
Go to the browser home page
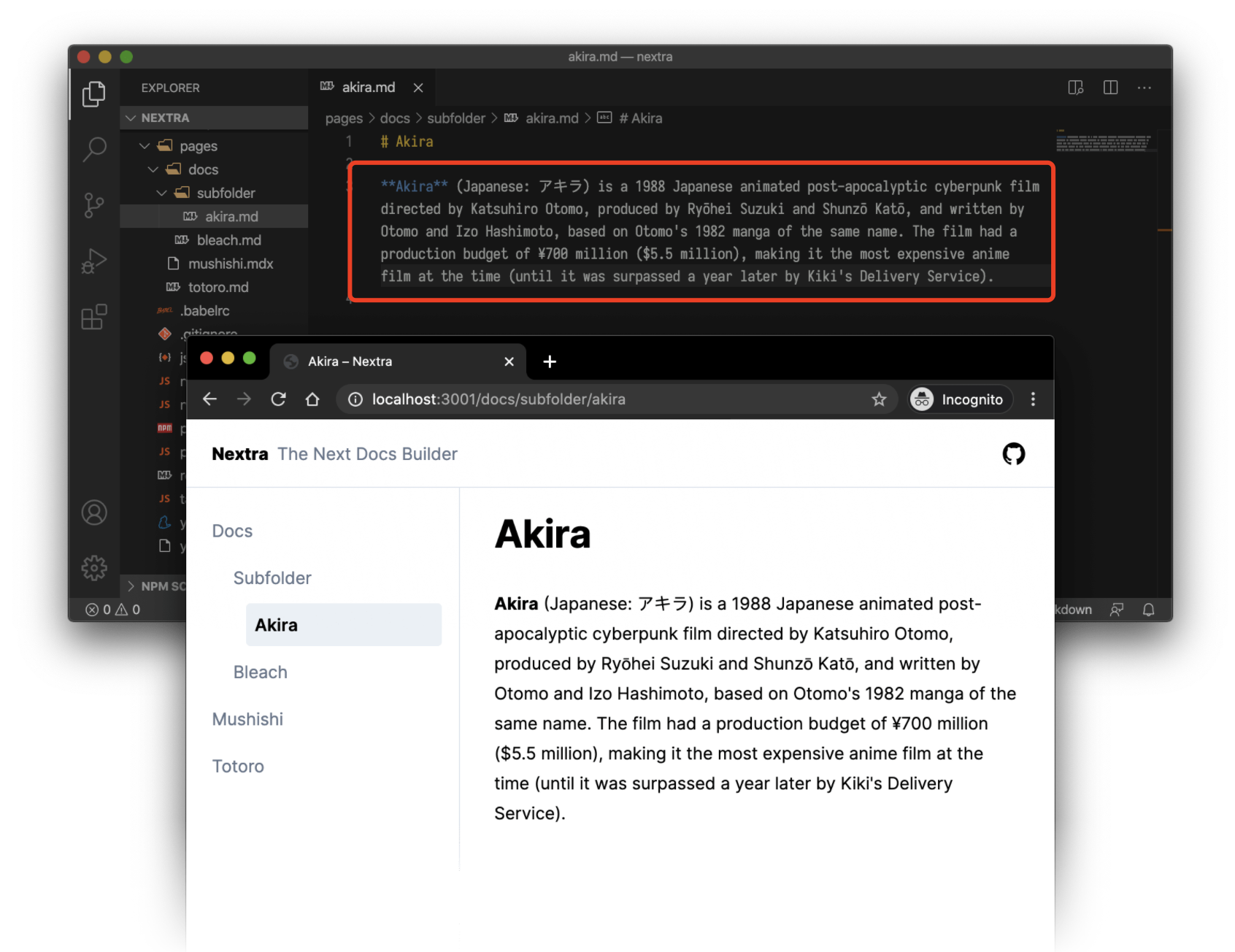pos(312,399)
